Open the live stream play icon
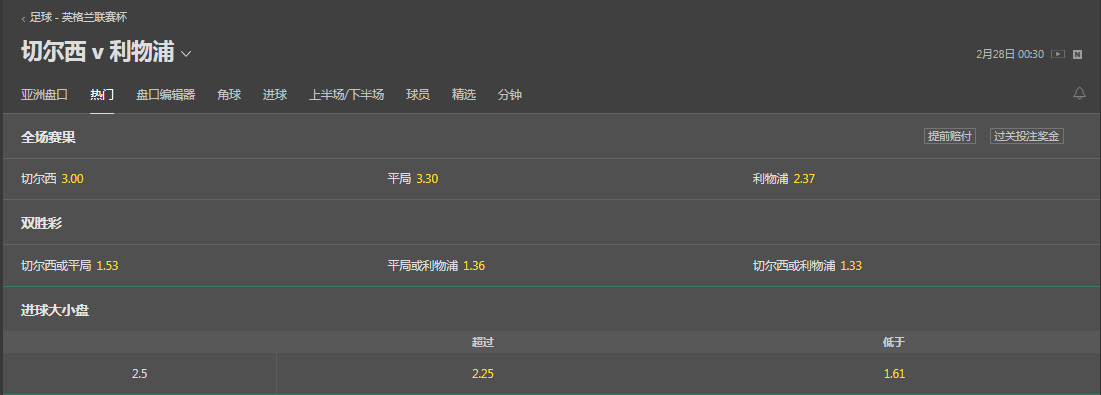The height and width of the screenshot is (395, 1101). point(1057,54)
